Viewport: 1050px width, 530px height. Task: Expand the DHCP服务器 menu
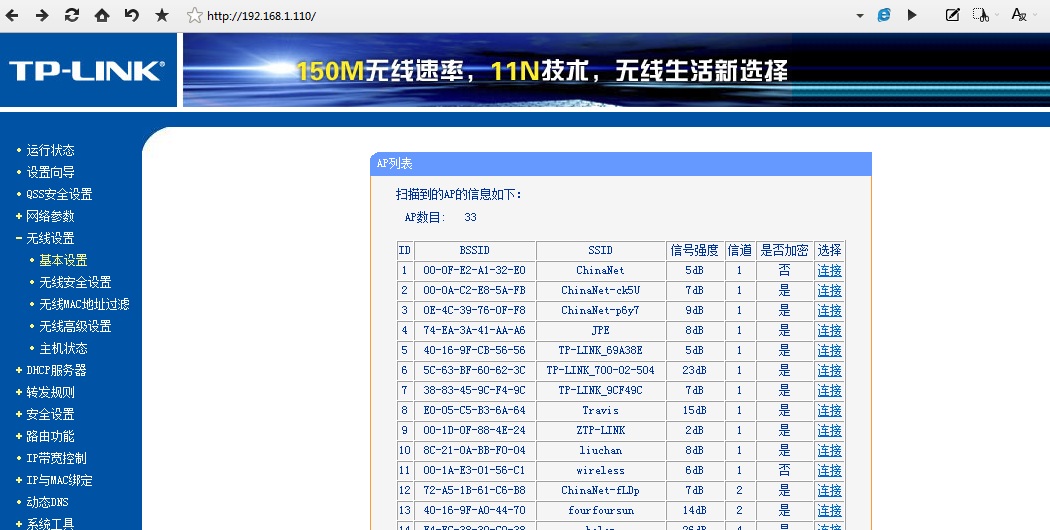56,371
